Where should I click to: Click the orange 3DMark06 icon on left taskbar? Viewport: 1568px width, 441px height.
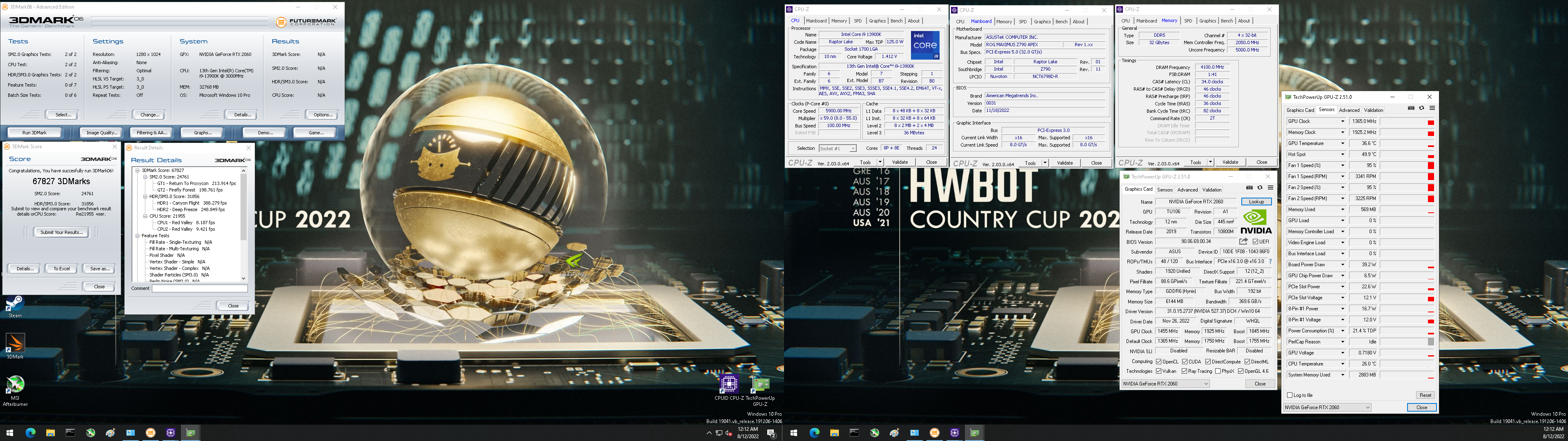150,433
